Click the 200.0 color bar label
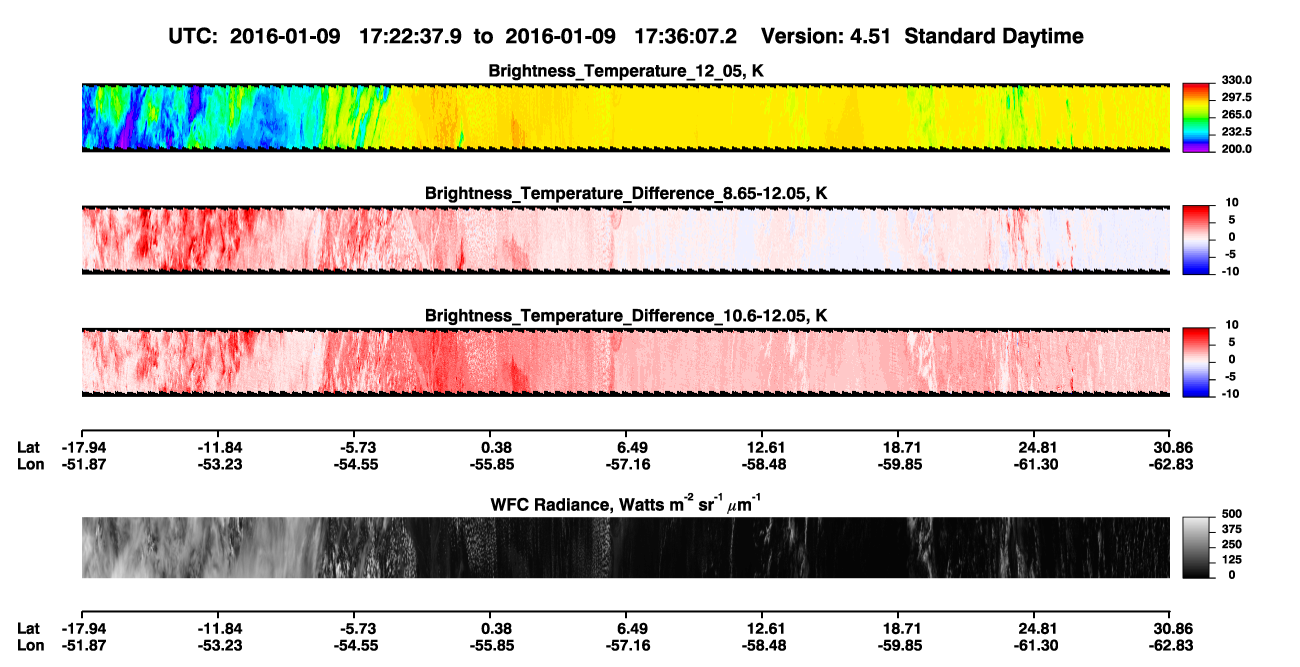This screenshot has height=667, width=1300. pyautogui.click(x=1235, y=148)
